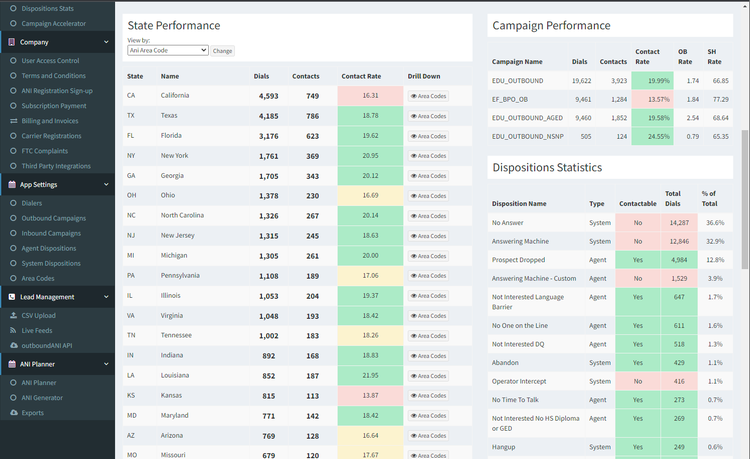Open Pennsylvania Area Codes
The width and height of the screenshot is (750, 459).
coord(429,276)
